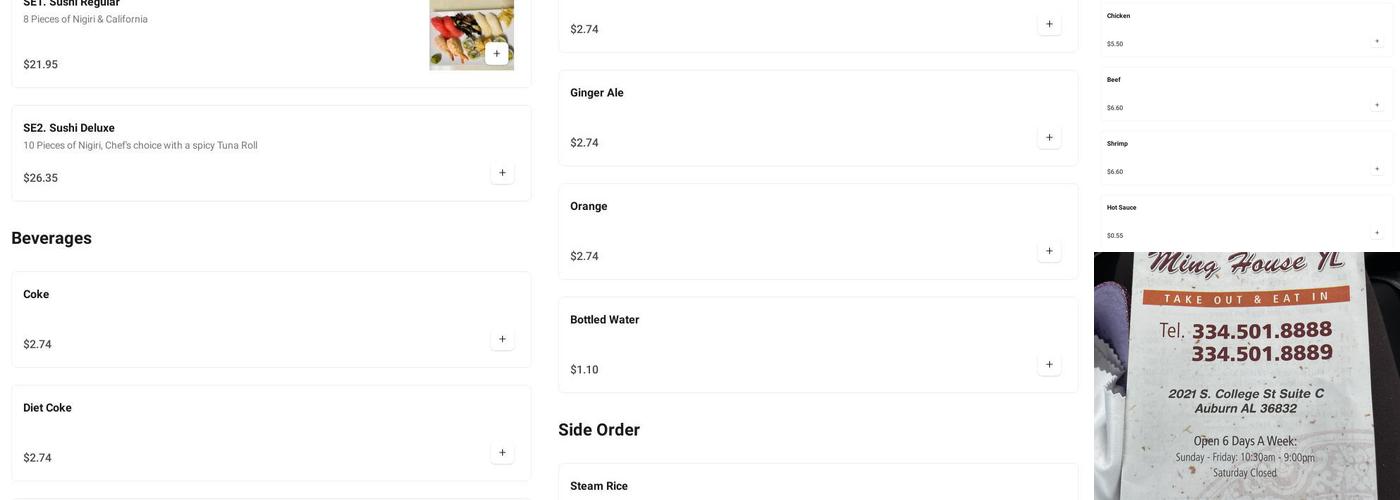
Task: Add Bottled Water with the plus icon
Action: point(1049,365)
